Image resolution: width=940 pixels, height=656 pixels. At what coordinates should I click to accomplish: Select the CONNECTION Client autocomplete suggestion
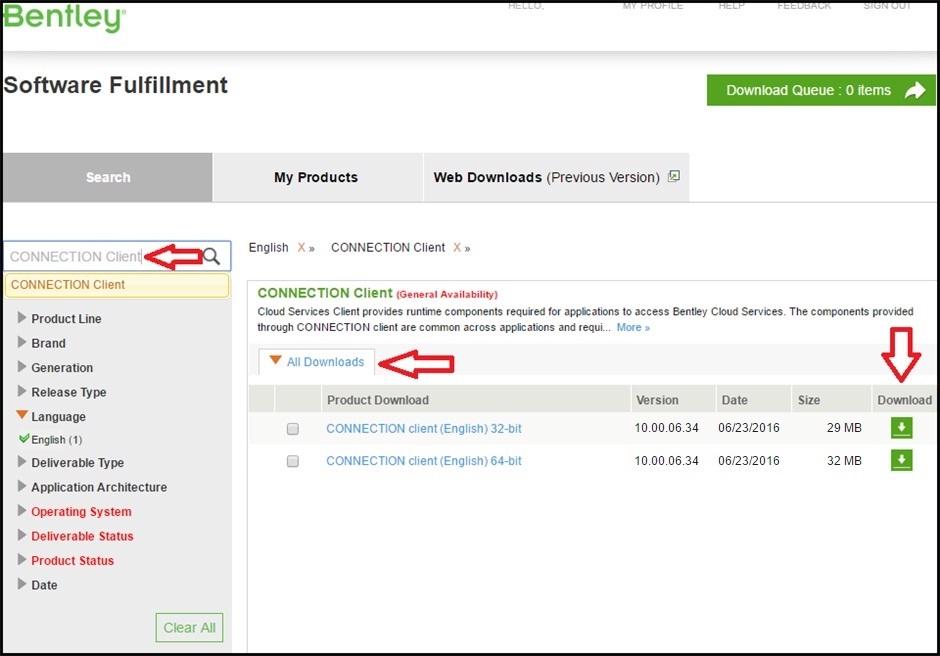(x=117, y=285)
